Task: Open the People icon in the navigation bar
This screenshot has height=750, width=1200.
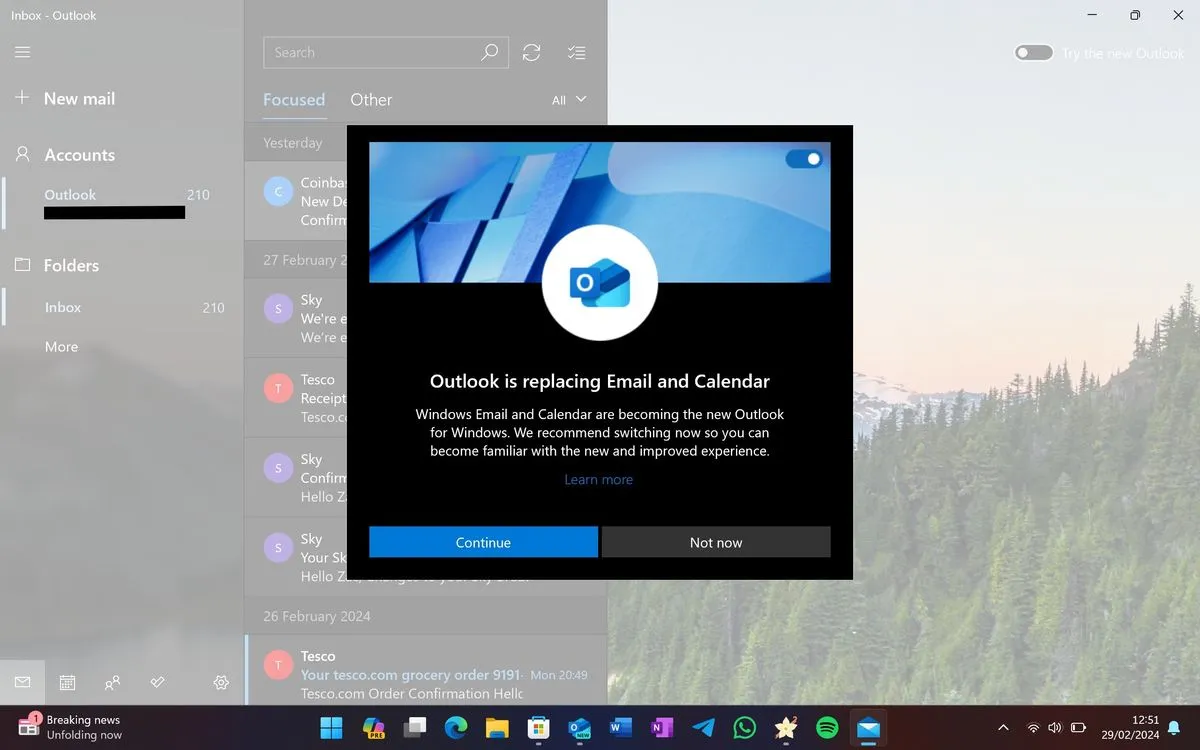Action: 112,682
